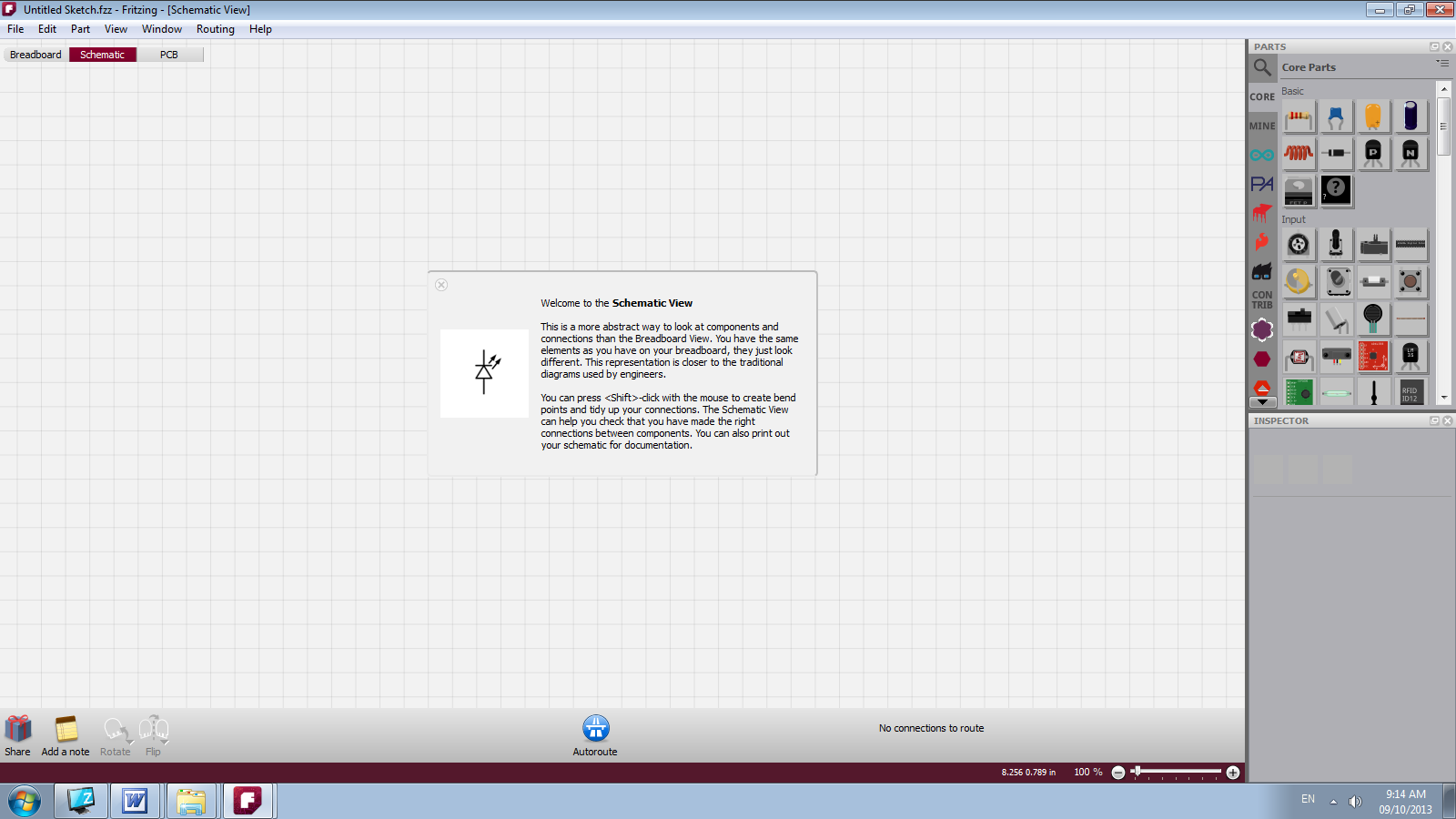Click the Autoroute button
This screenshot has width=1456, height=819.
click(x=595, y=735)
